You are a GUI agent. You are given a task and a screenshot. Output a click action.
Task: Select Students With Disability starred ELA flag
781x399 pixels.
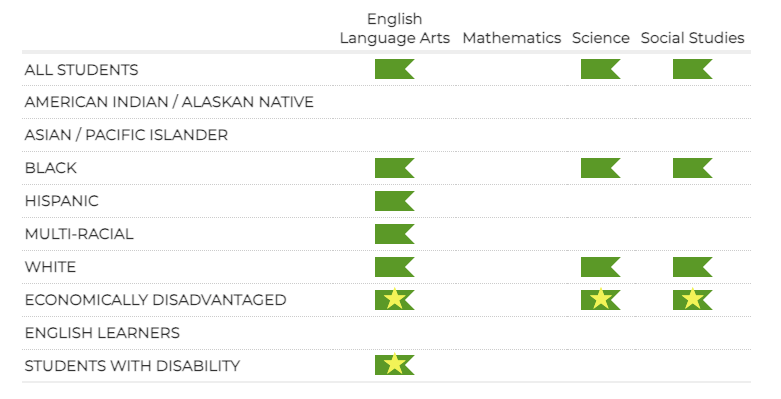point(394,365)
